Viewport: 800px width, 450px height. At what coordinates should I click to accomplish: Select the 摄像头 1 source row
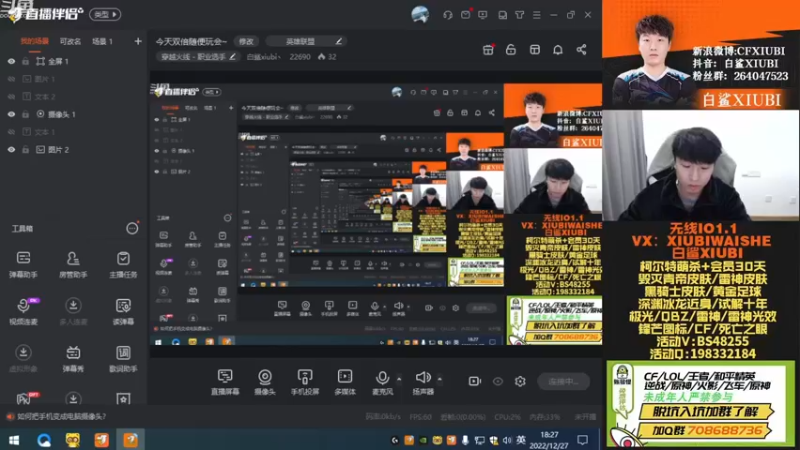pyautogui.click(x=74, y=114)
